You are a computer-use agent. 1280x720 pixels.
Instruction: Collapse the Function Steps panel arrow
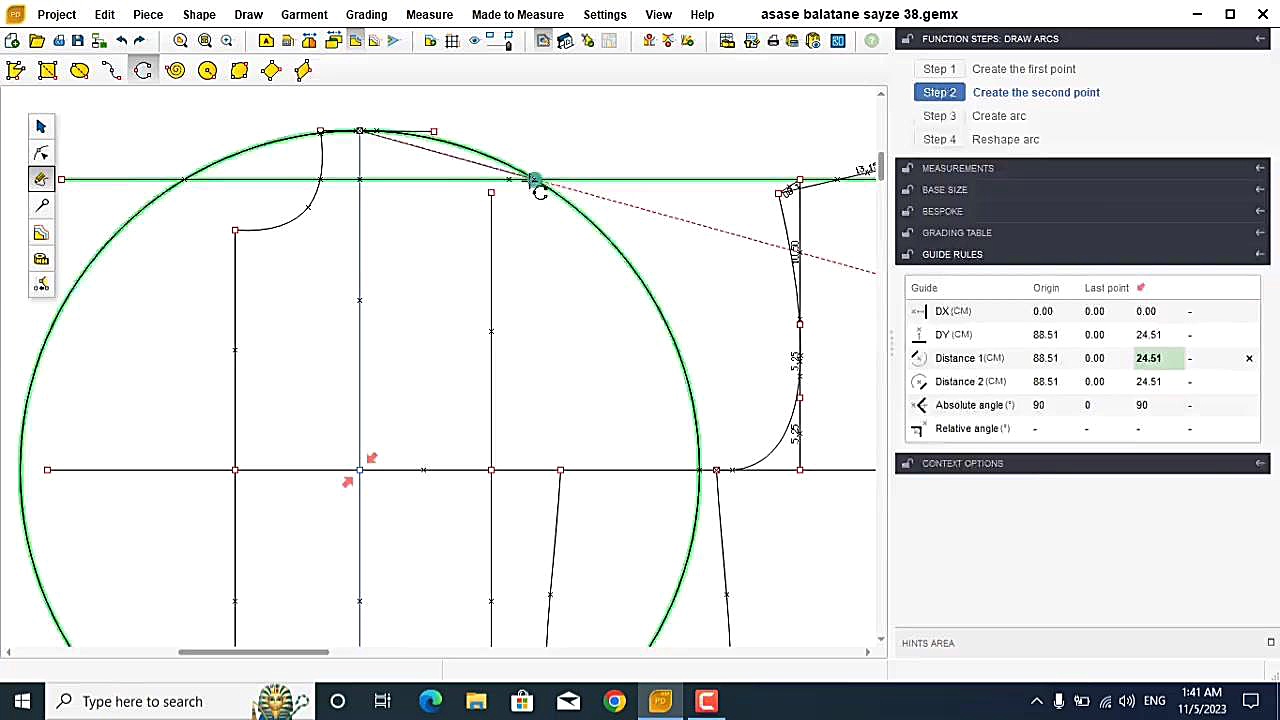[x=1260, y=39]
